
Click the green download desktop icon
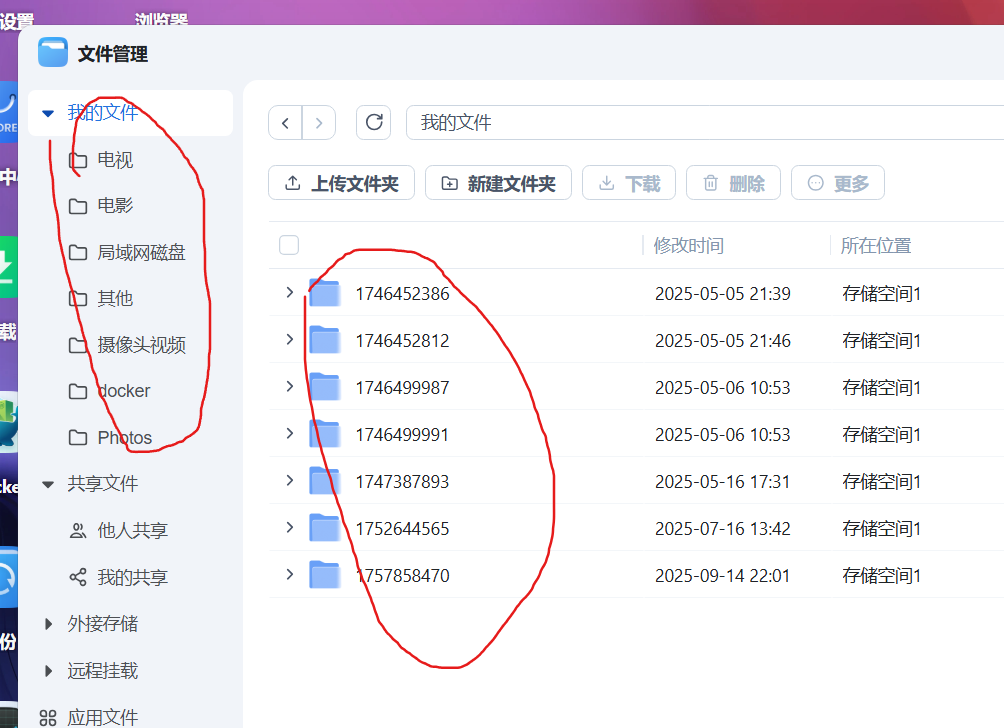8,267
